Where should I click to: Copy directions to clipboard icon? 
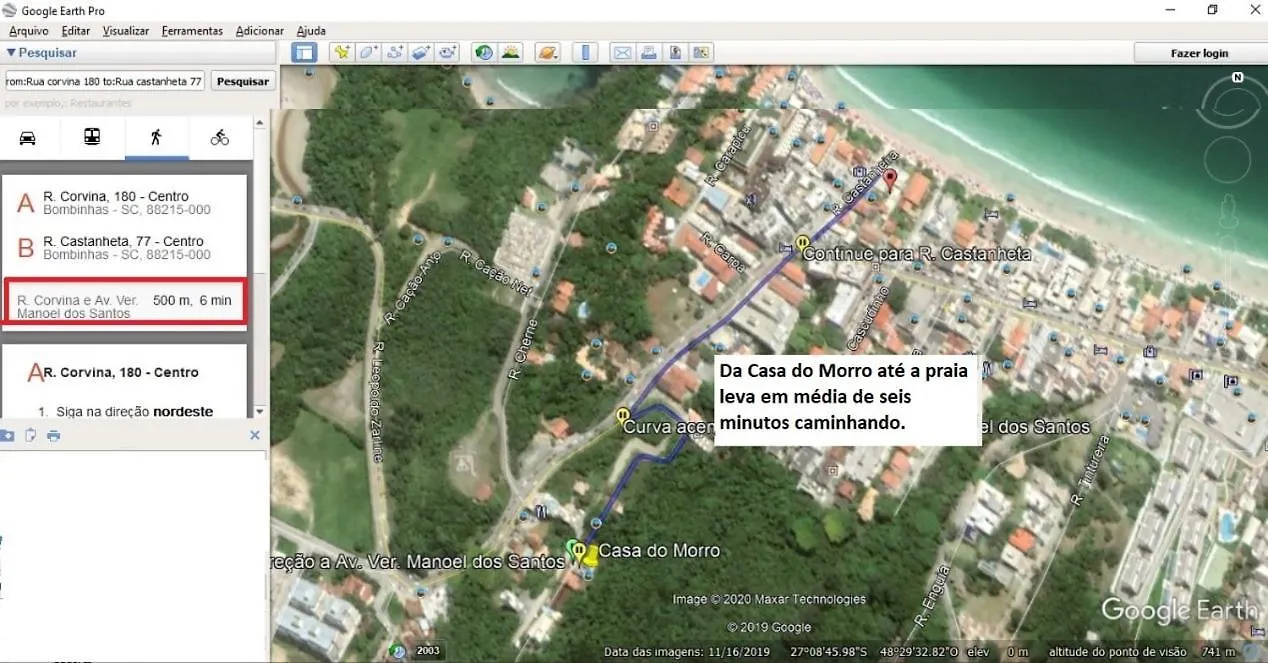coord(31,435)
